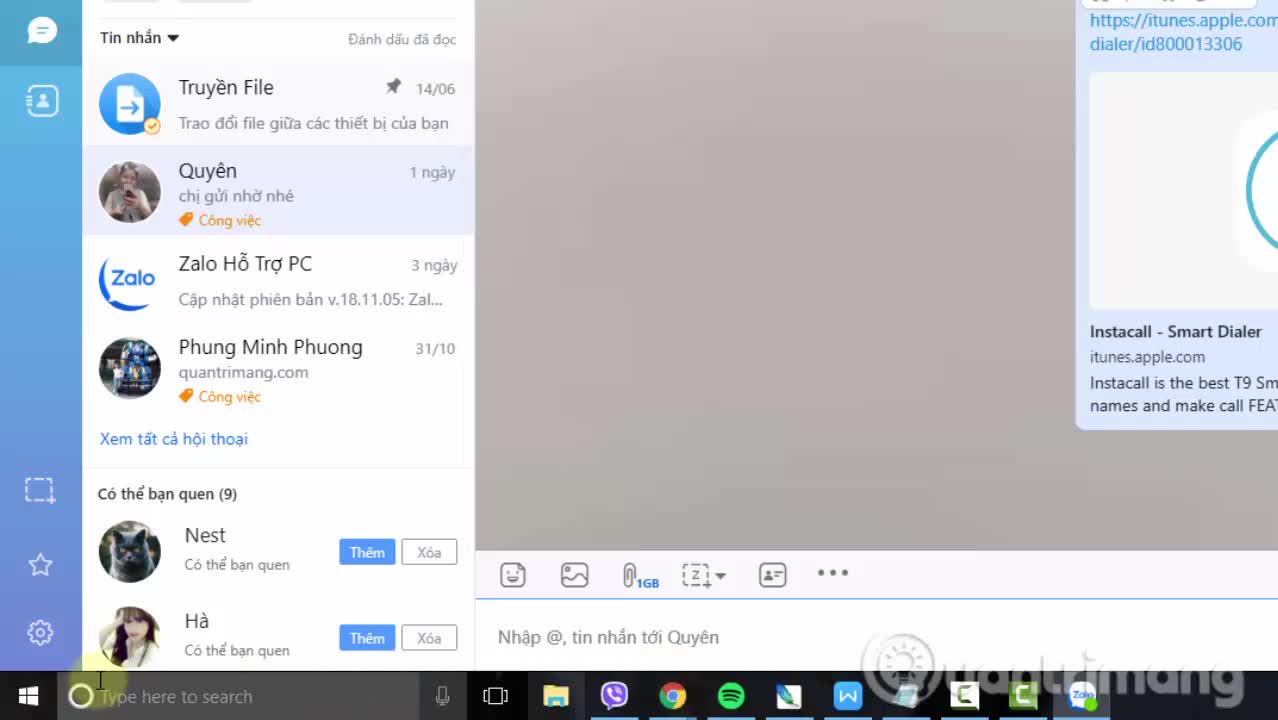Remove Hà suggestion with Xóa
This screenshot has width=1278, height=720.
tap(429, 638)
